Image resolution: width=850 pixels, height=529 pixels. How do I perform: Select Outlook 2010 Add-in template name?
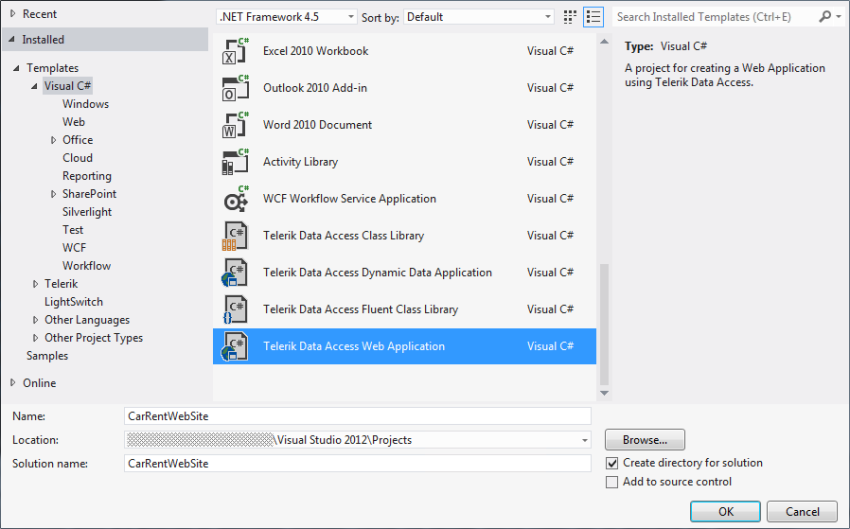[315, 88]
